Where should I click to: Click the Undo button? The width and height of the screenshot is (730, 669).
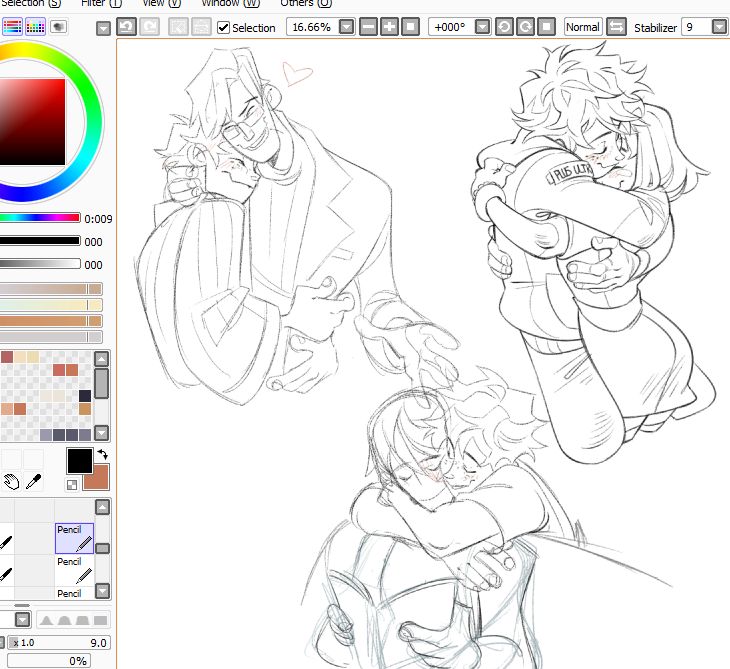tap(126, 27)
